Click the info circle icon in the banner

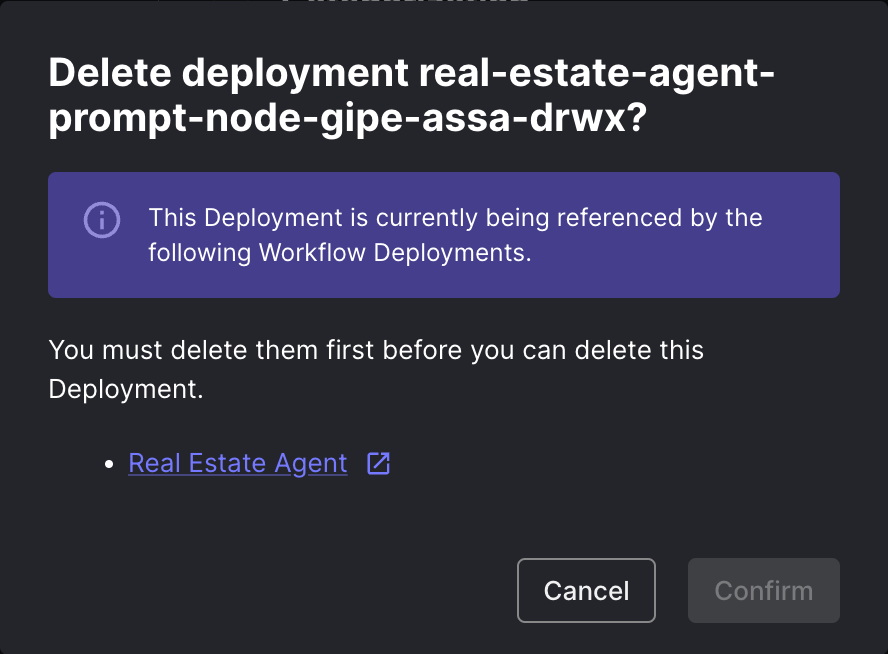(101, 219)
